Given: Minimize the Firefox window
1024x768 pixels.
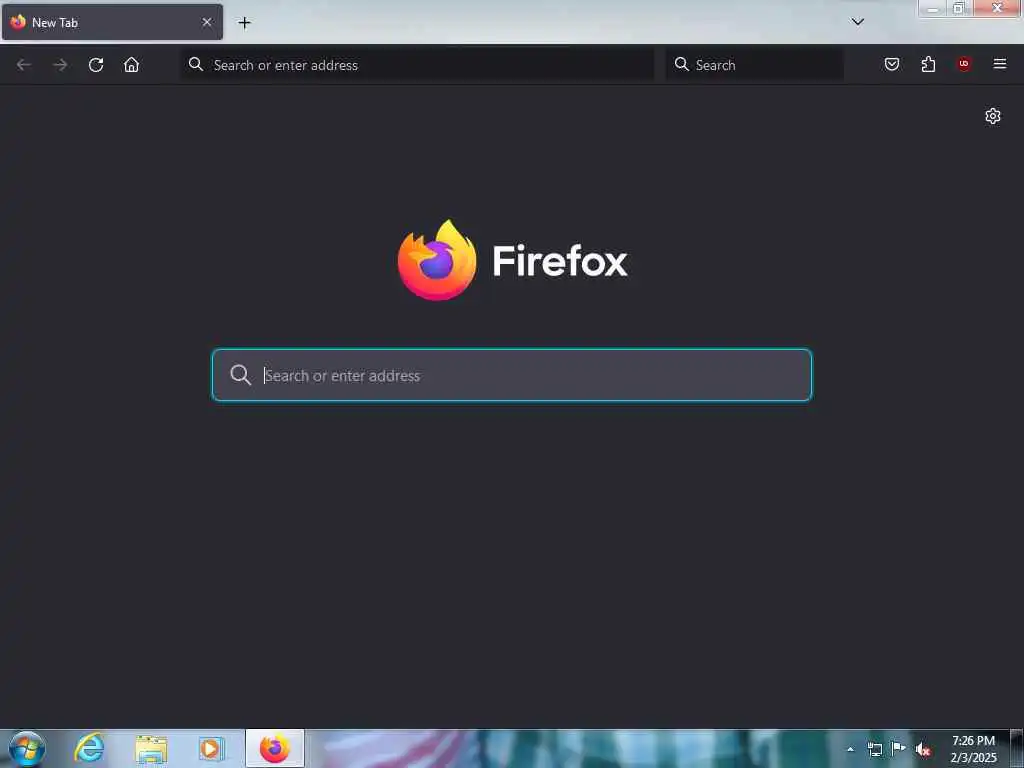Looking at the screenshot, I should (x=933, y=8).
